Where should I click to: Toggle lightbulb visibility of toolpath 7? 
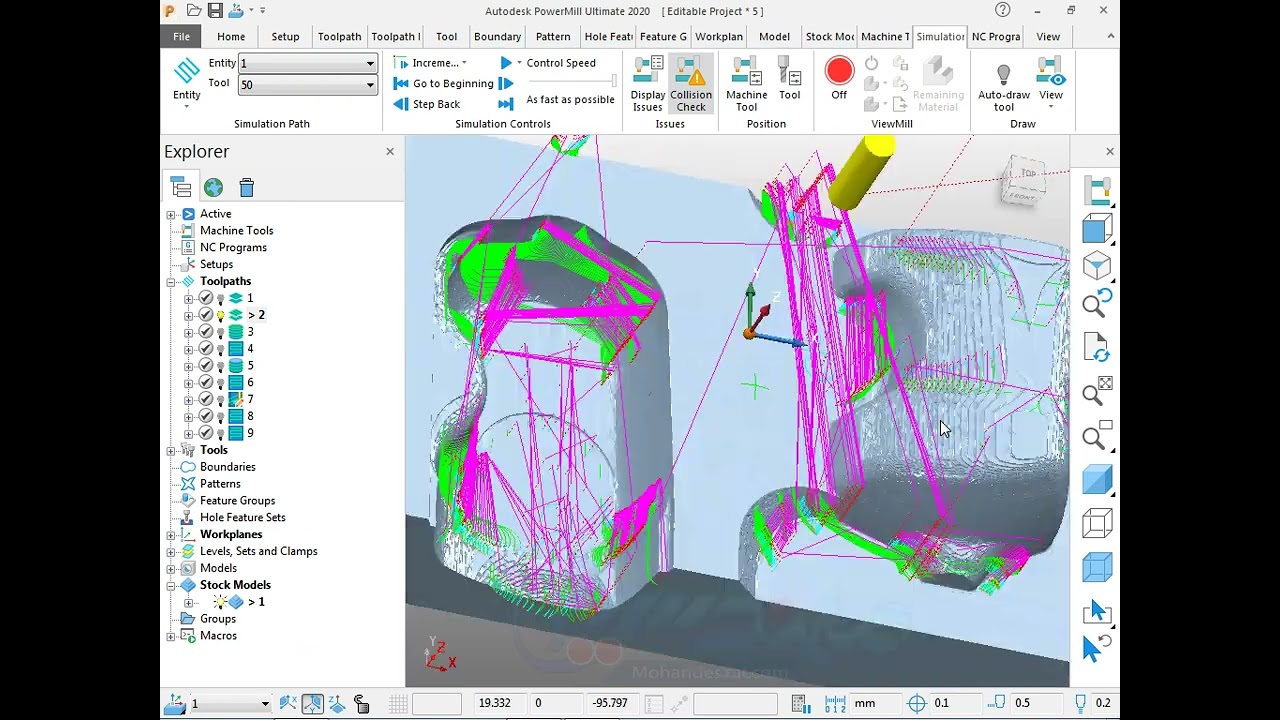pyautogui.click(x=220, y=400)
